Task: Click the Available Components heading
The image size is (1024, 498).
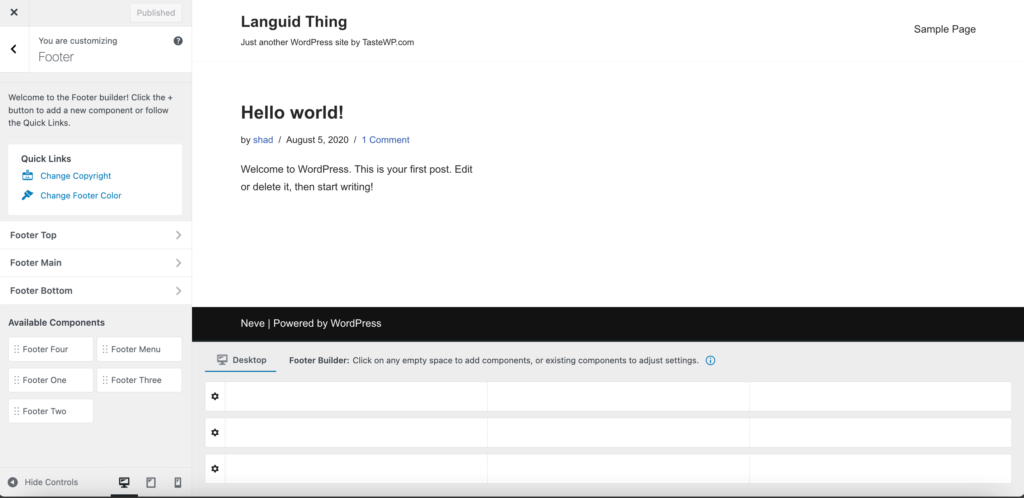Action: click(x=56, y=322)
